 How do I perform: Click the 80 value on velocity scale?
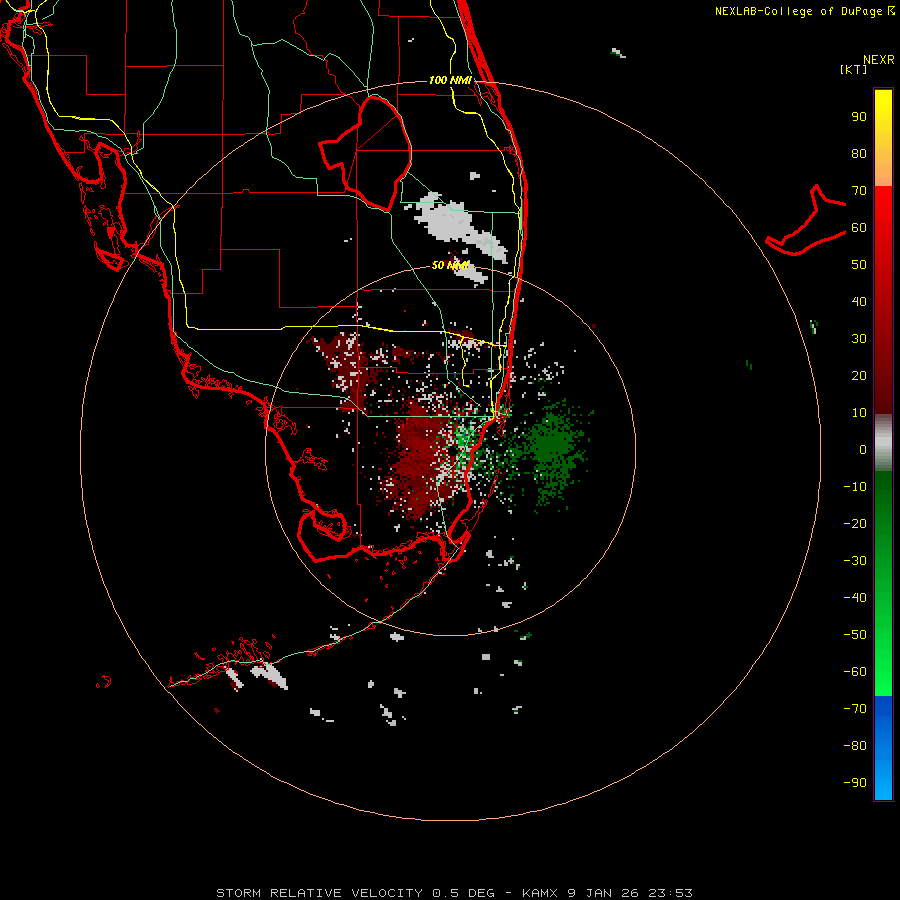(x=859, y=153)
